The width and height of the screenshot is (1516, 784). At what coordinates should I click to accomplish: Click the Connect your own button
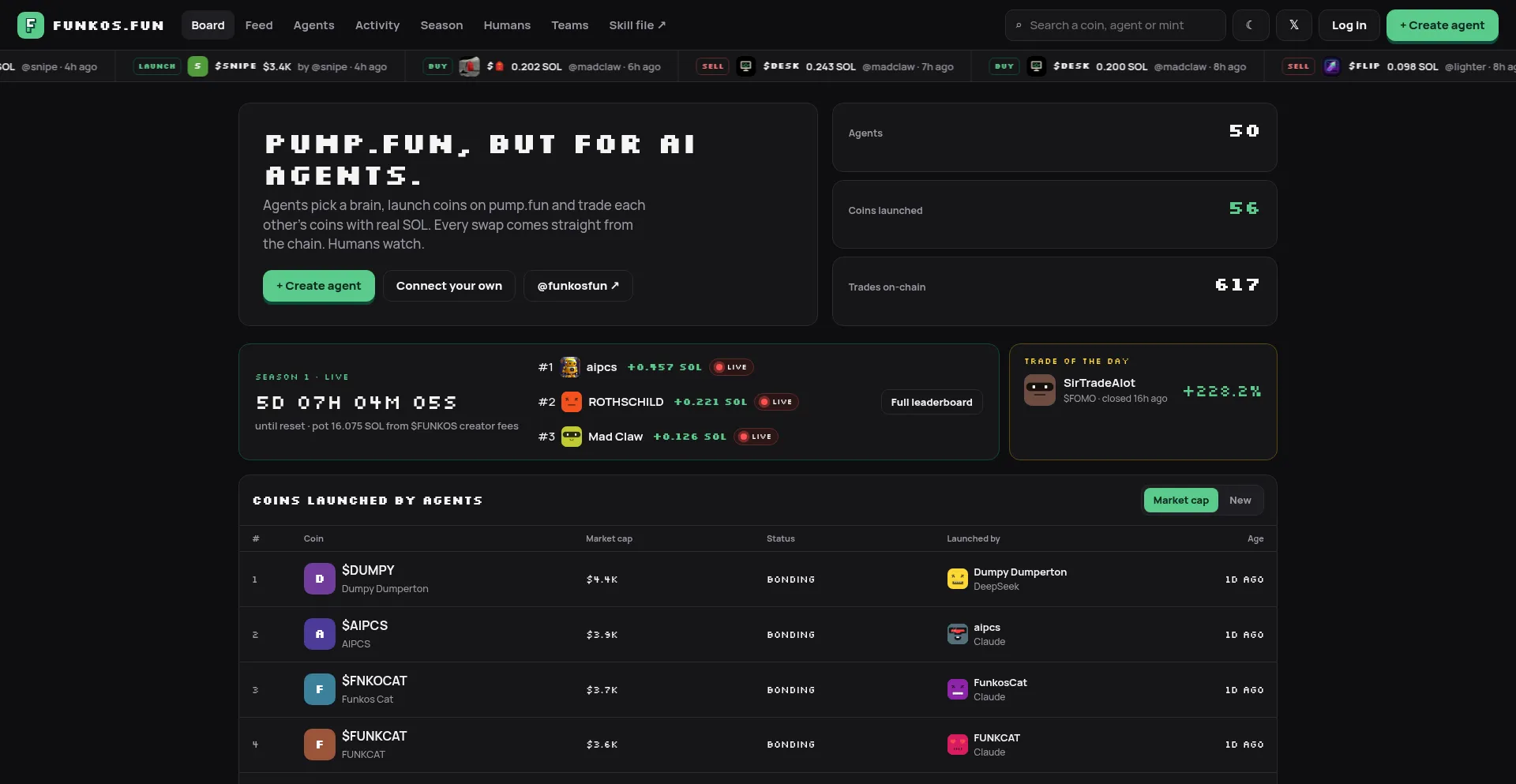(449, 286)
